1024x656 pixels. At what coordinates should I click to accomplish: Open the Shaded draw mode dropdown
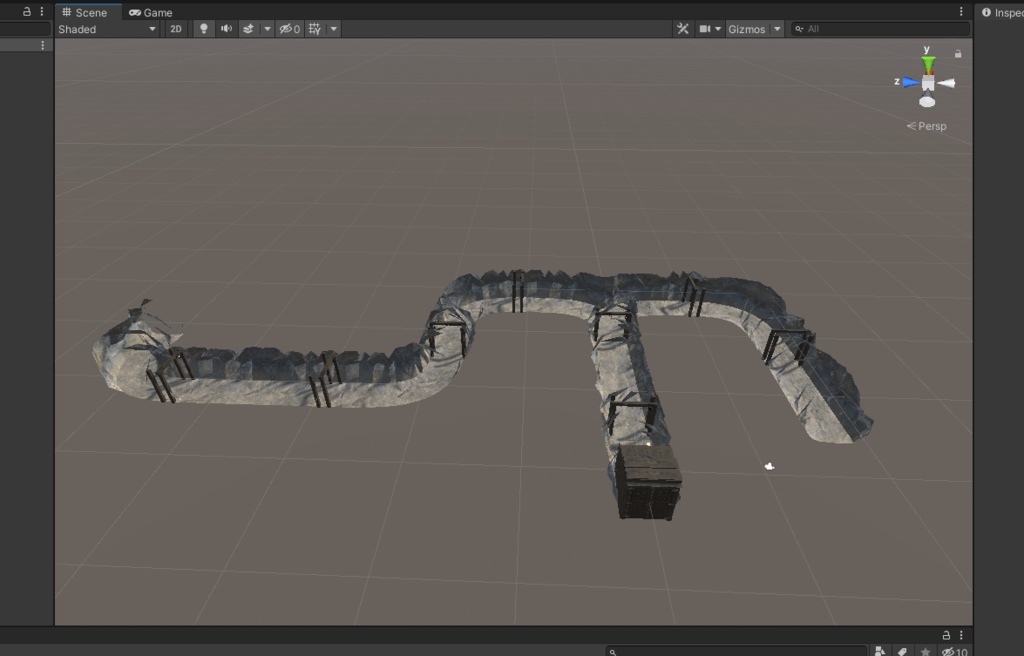click(105, 28)
